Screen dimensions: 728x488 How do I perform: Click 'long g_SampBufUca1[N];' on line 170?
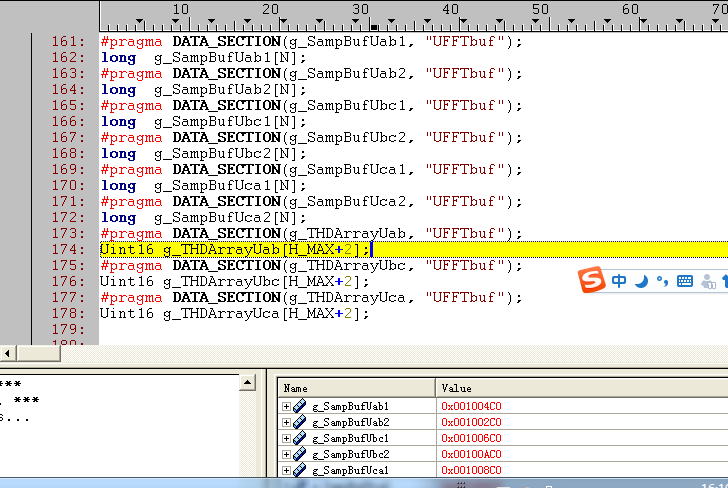203,186
